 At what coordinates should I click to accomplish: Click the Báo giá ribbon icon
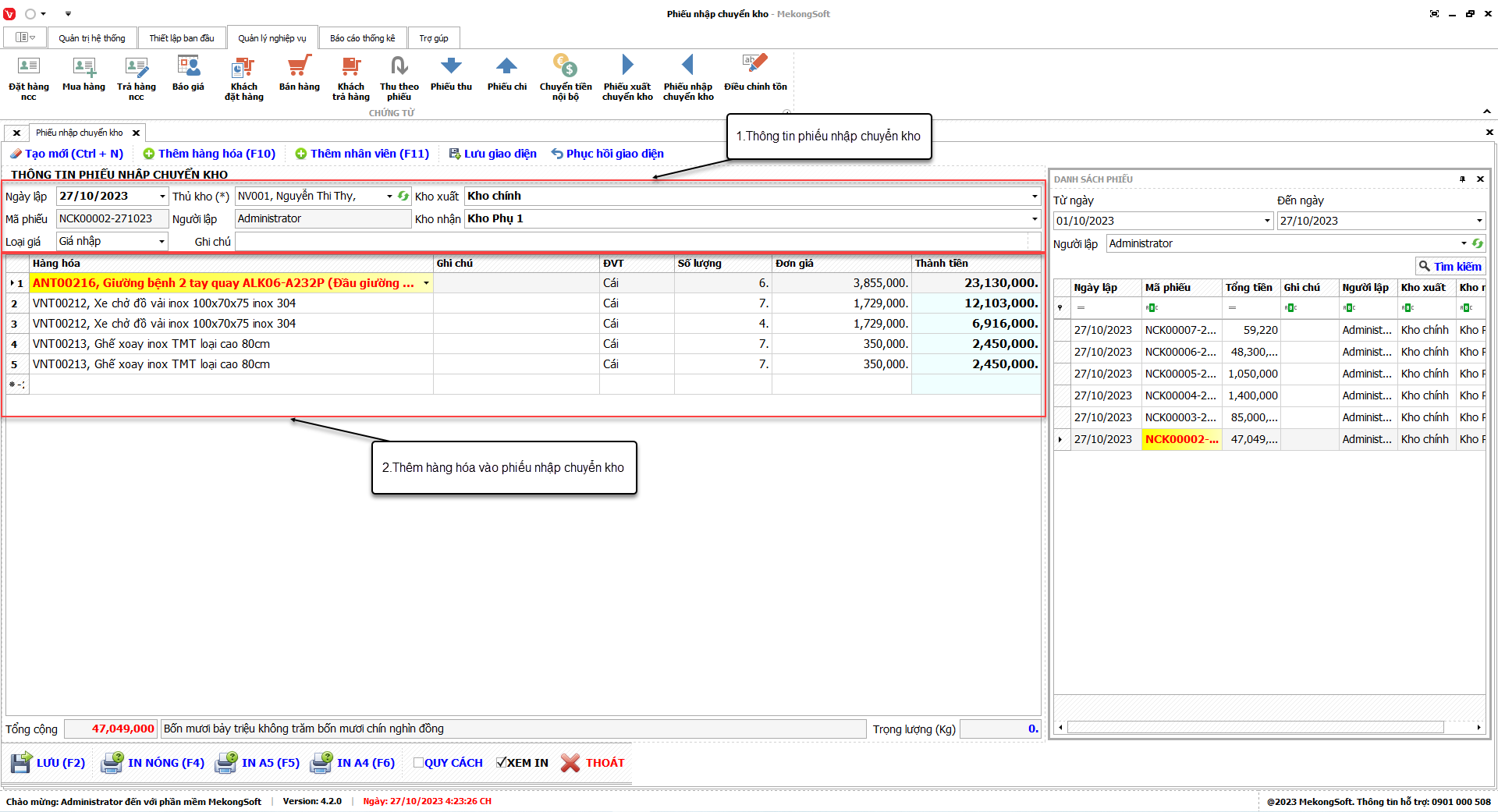(188, 73)
